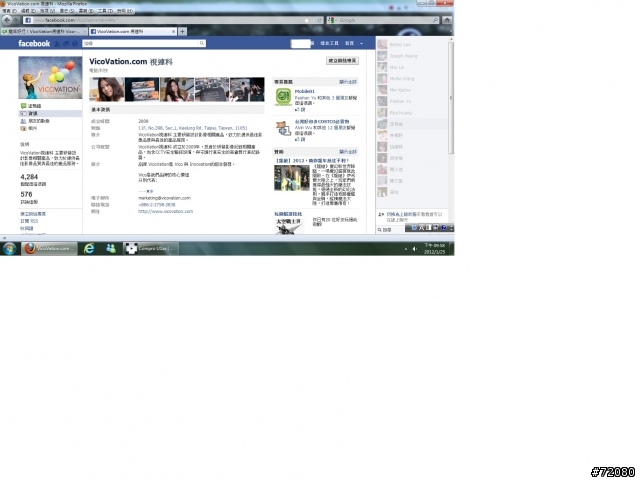Open first photo in page photo strip
This screenshot has height=480, width=640.
(107, 89)
